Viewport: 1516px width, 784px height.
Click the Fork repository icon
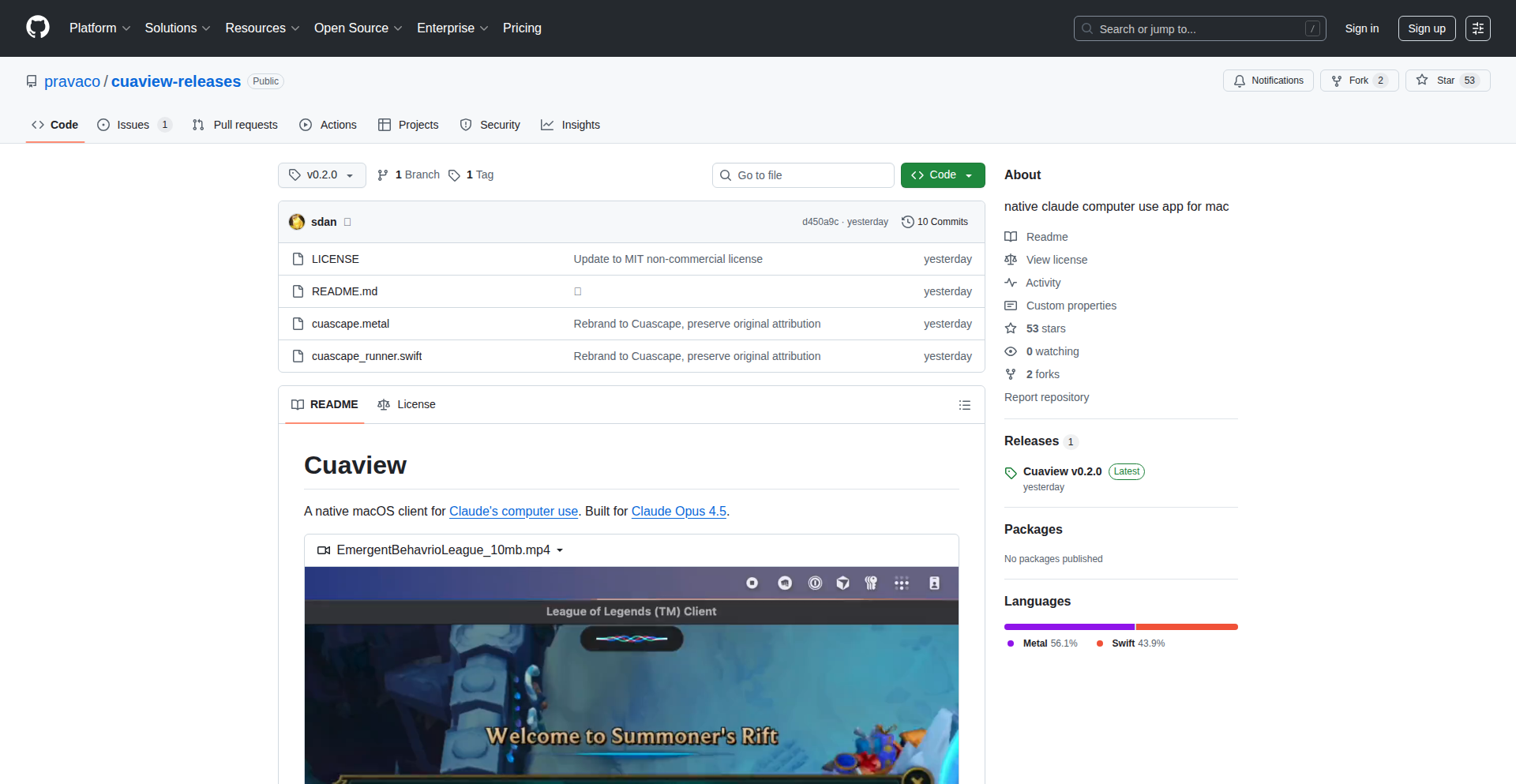(1337, 81)
